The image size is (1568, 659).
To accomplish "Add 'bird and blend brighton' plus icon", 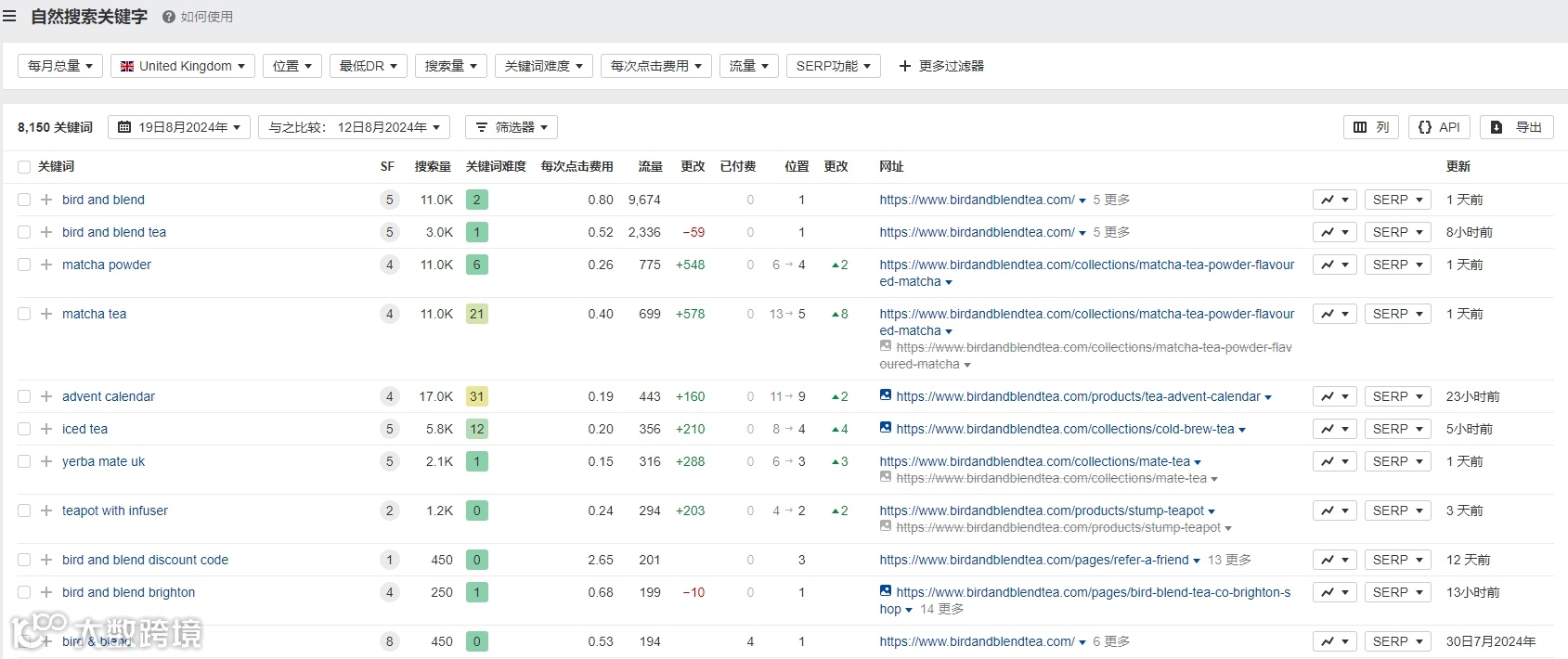I will tap(46, 592).
